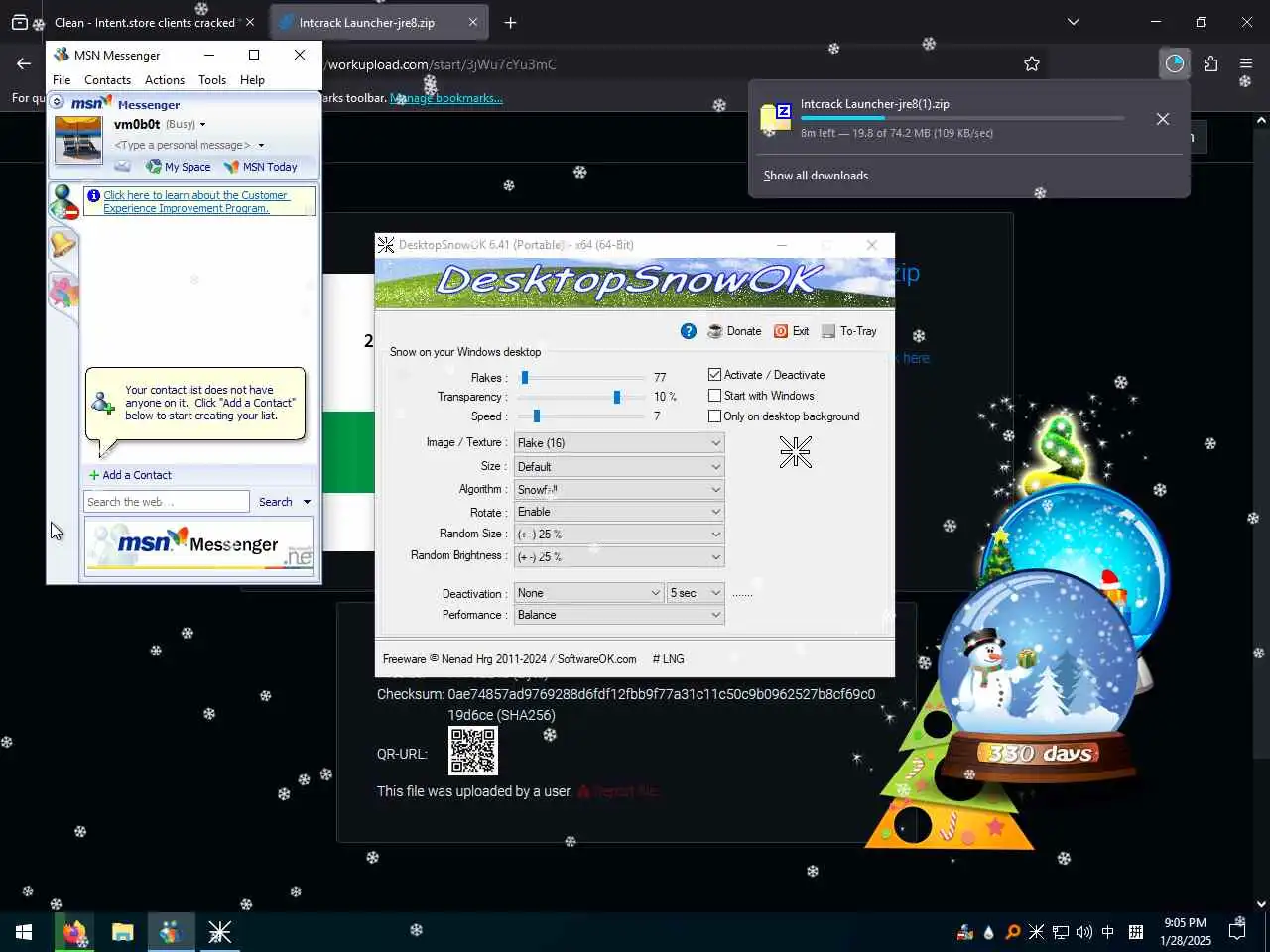This screenshot has width=1270, height=952.
Task: Click the water drop tray icon
Action: click(988, 932)
